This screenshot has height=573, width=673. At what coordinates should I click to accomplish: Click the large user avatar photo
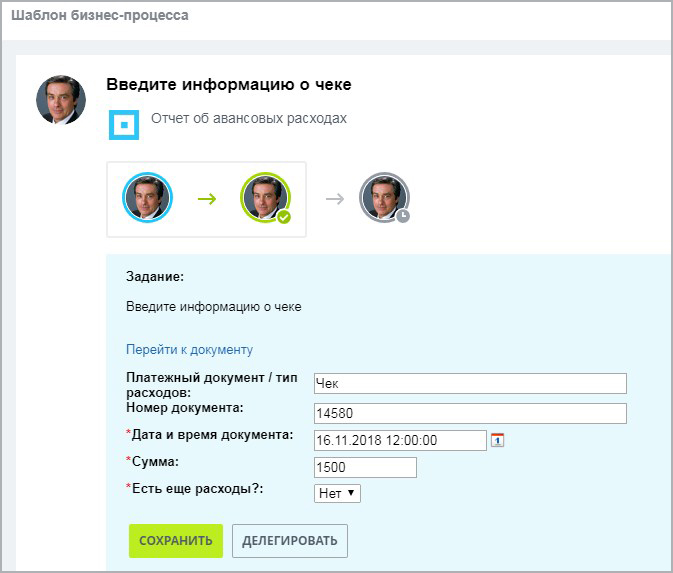click(61, 99)
